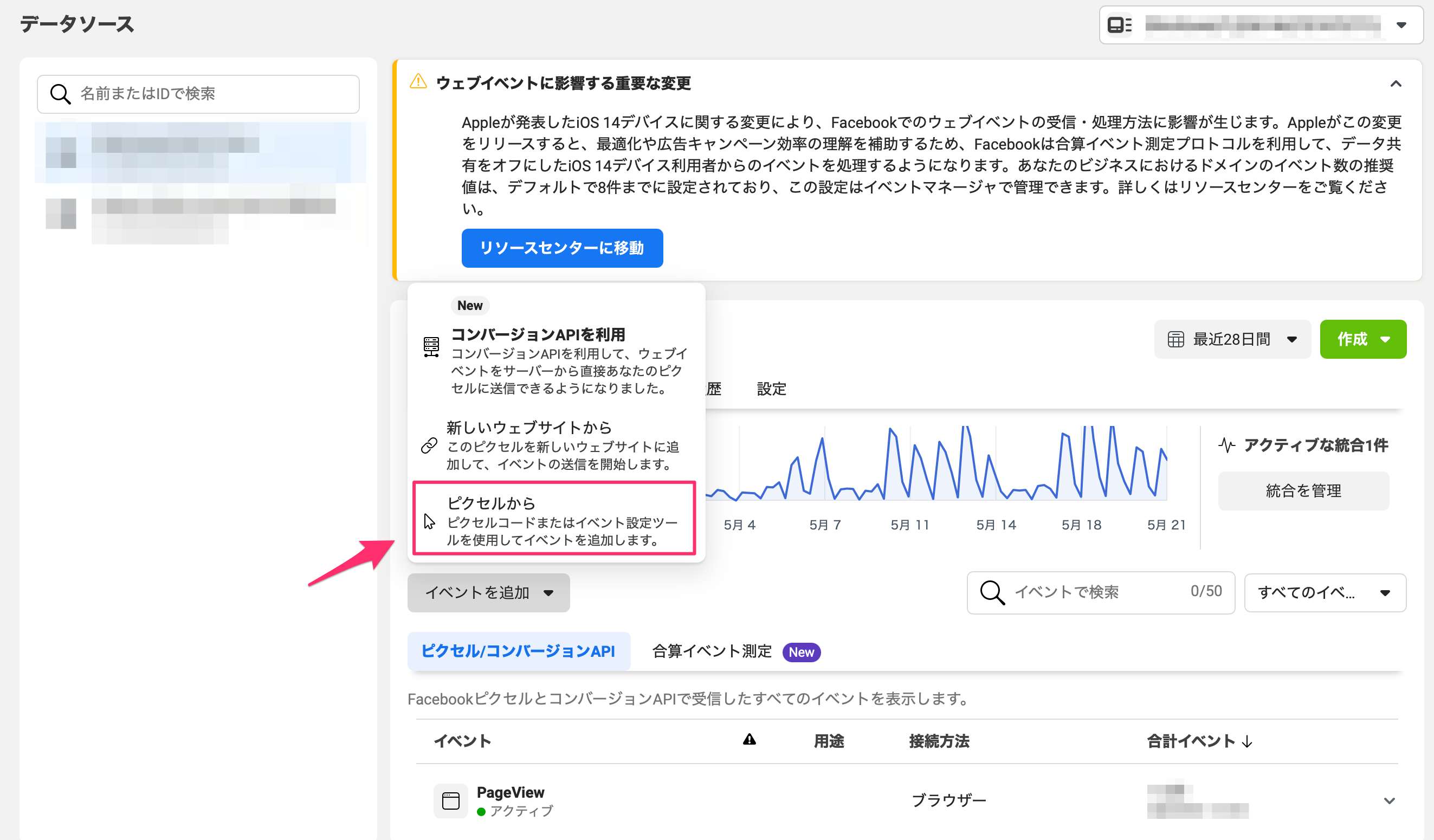The height and width of the screenshot is (840, 1434).
Task: Expand the PageView event row chevron
Action: [x=1389, y=801]
